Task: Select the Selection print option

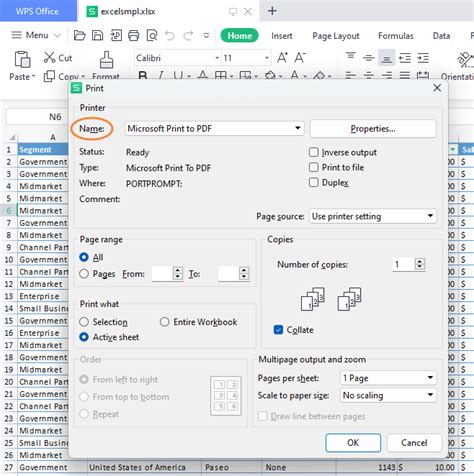Action: pyautogui.click(x=84, y=322)
